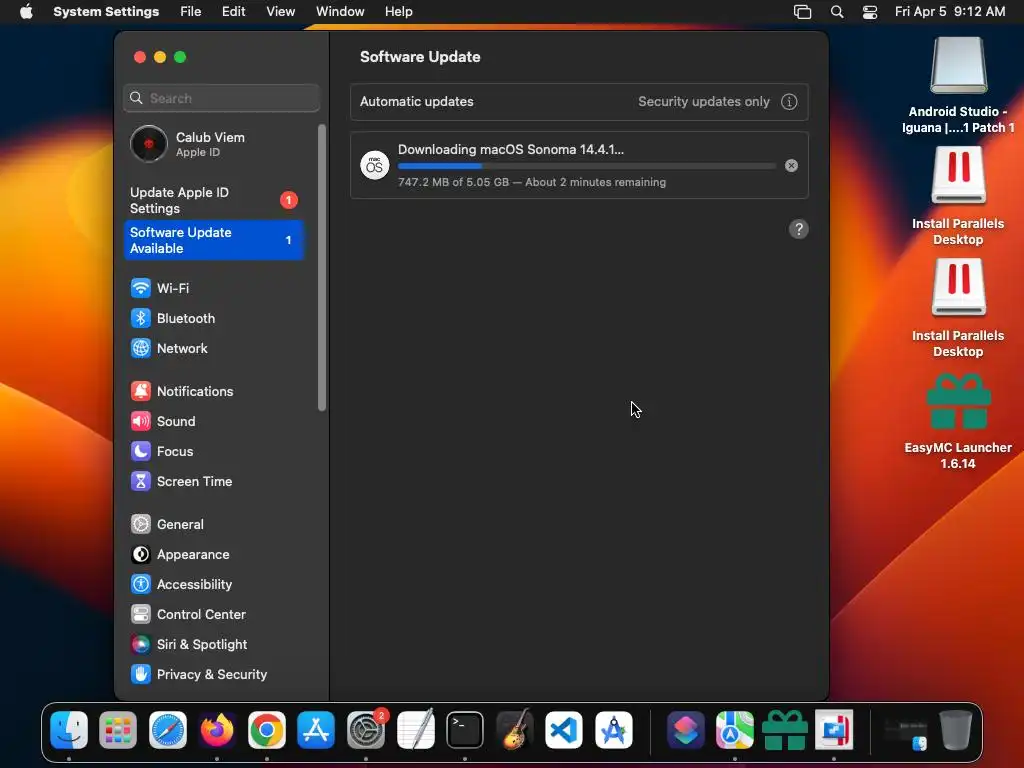The height and width of the screenshot is (768, 1024).
Task: Open Calub Viem Apple ID profile
Action: point(213,144)
